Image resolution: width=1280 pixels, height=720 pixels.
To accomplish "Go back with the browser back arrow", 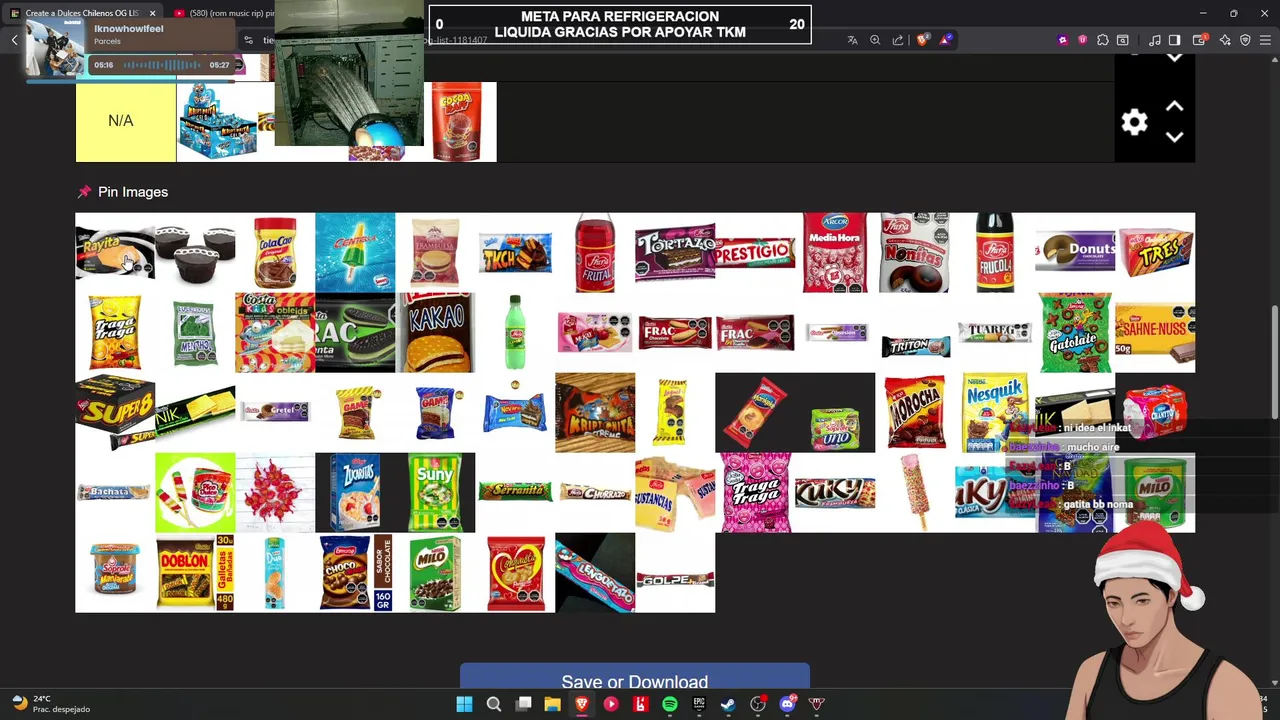I will [14, 40].
